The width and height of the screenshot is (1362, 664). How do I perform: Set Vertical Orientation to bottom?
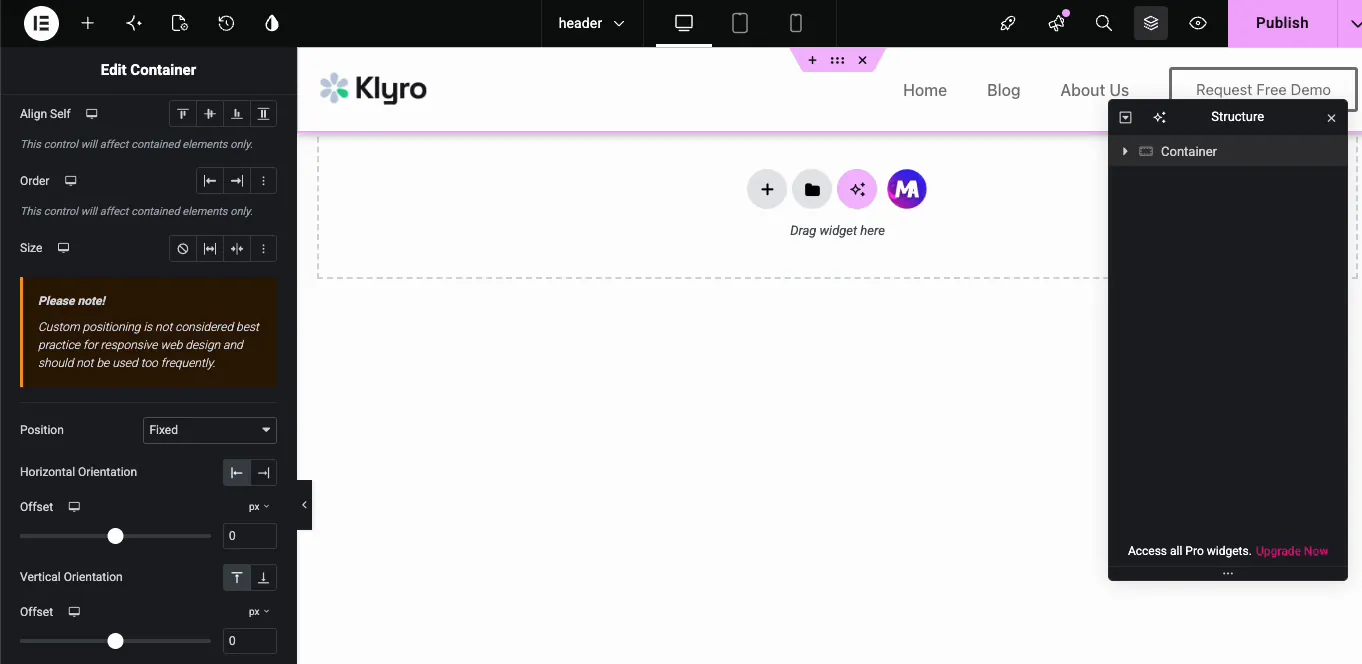point(263,578)
